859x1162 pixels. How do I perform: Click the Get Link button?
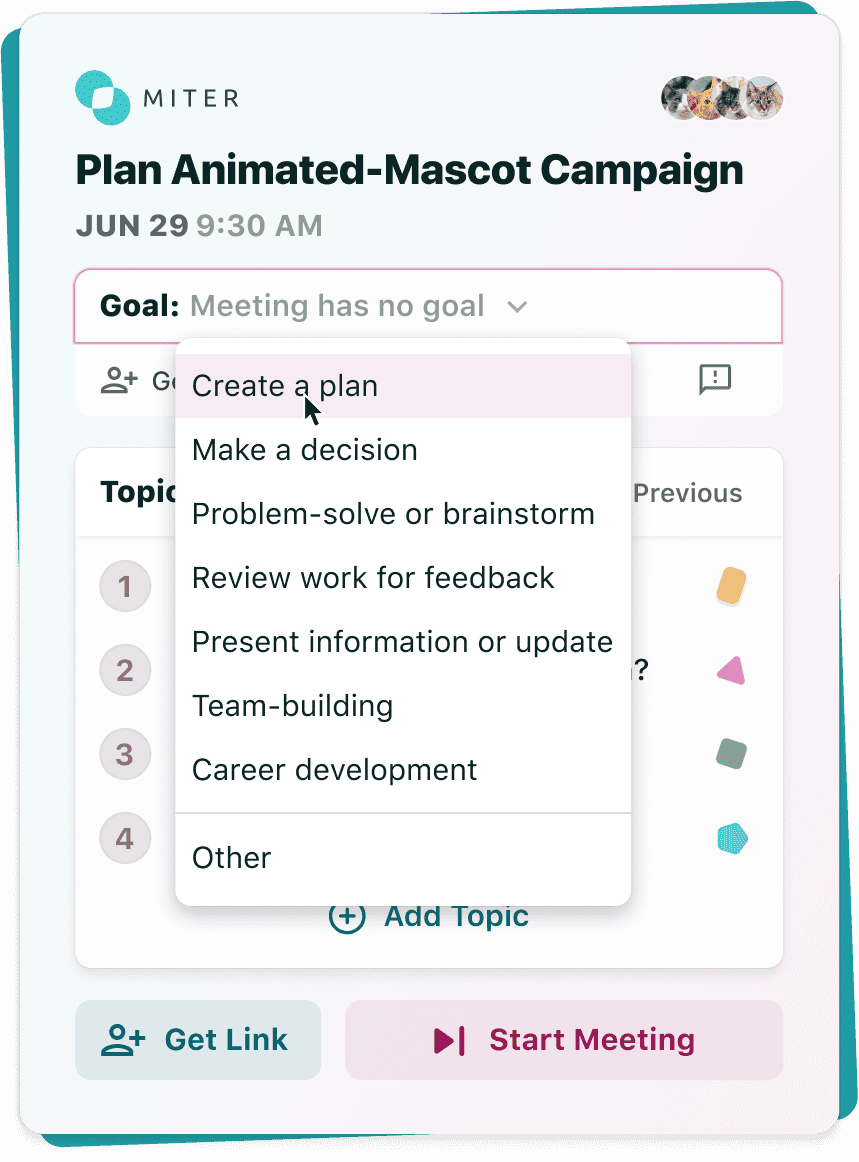point(198,1040)
